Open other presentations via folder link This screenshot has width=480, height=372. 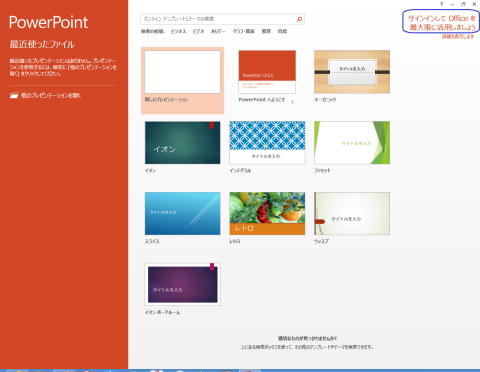[x=46, y=95]
